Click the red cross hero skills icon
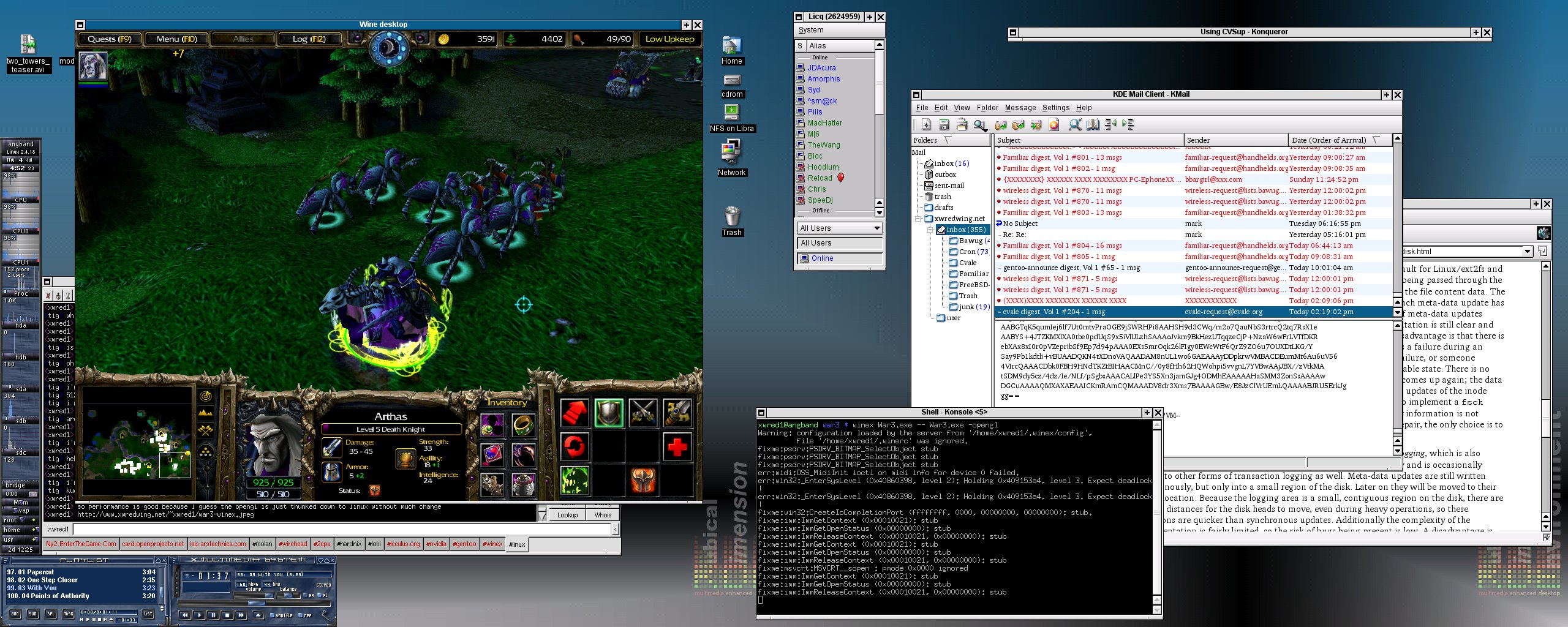This screenshot has height=627, width=1568. (677, 447)
